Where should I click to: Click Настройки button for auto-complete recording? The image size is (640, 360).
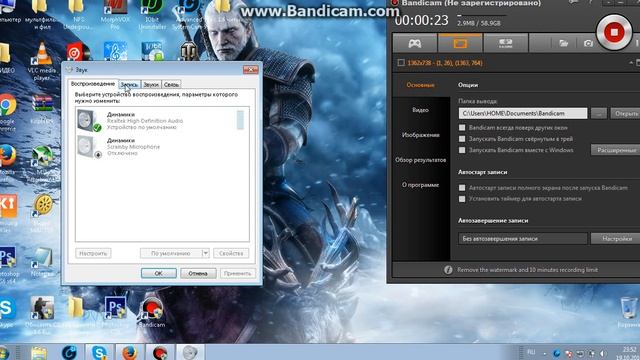[x=616, y=238]
